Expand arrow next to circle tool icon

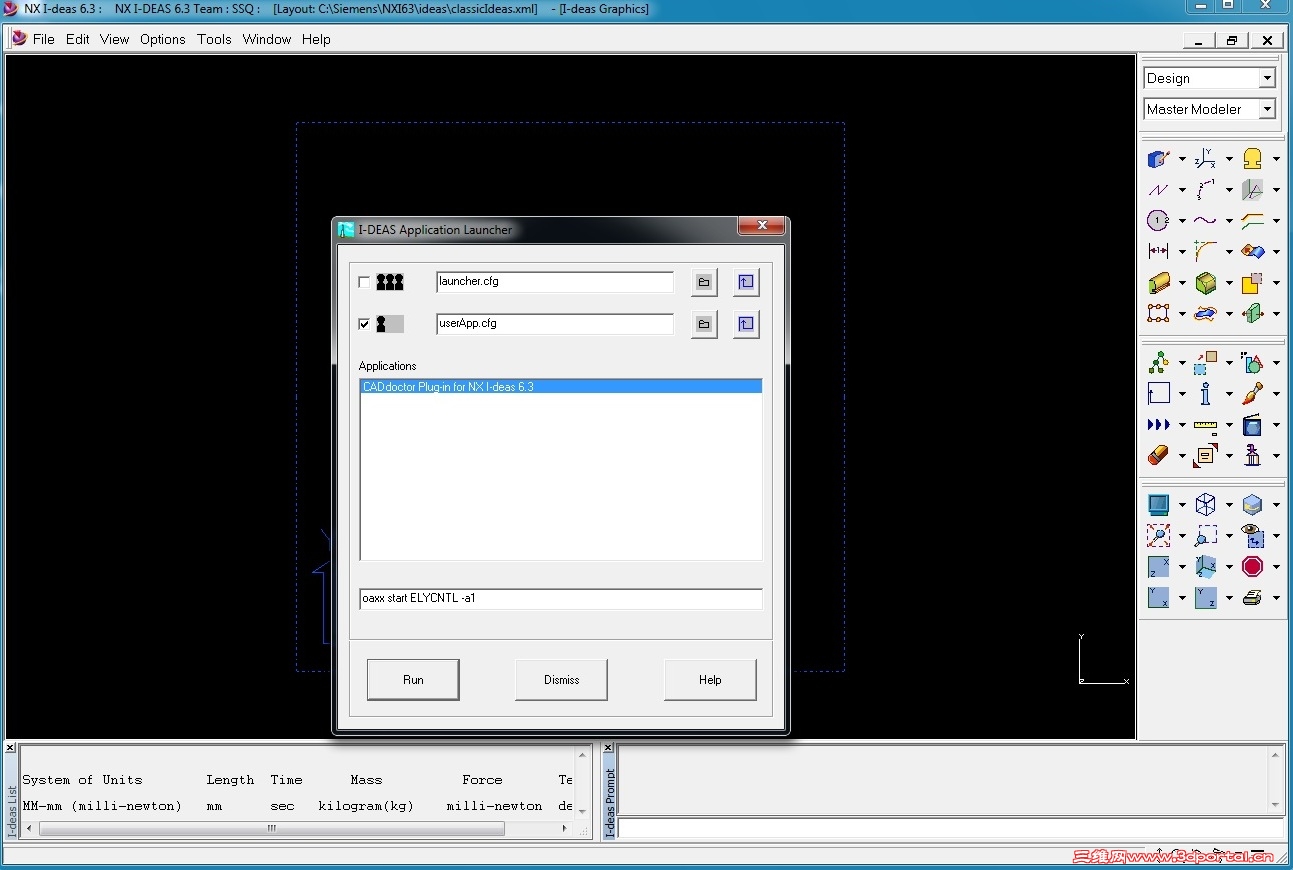tap(1182, 221)
